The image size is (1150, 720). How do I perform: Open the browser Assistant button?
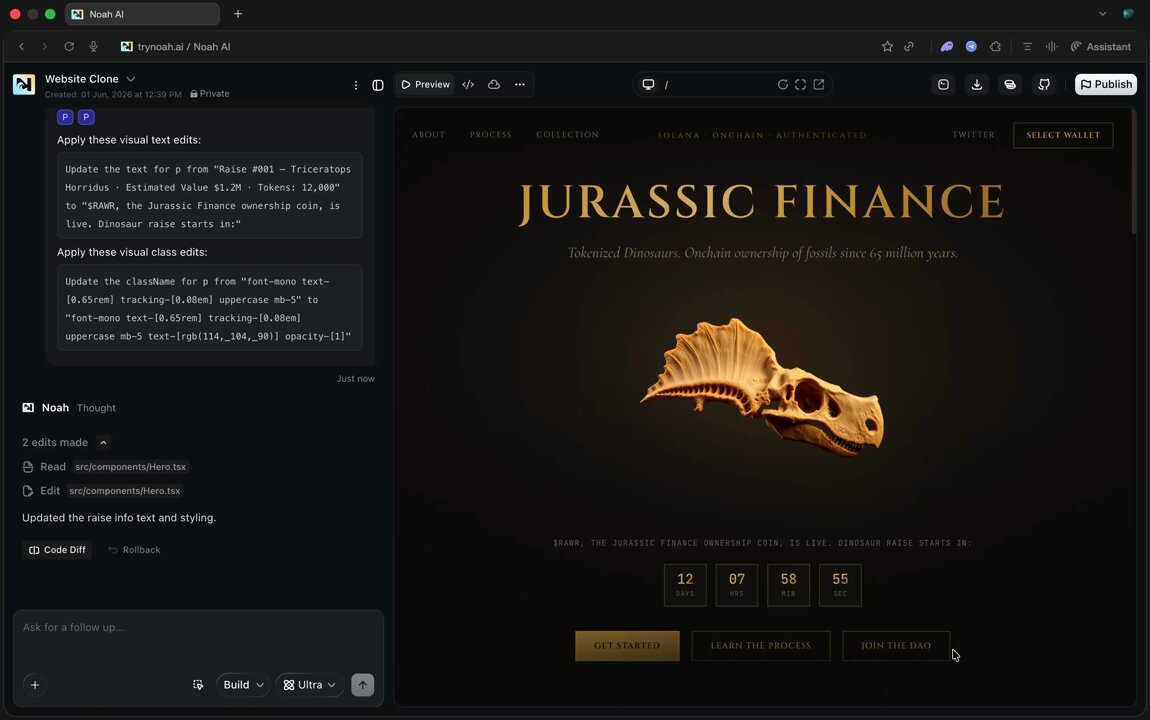pos(1101,46)
